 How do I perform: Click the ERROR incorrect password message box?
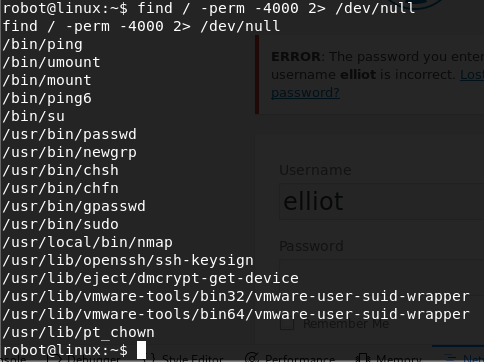(x=369, y=75)
